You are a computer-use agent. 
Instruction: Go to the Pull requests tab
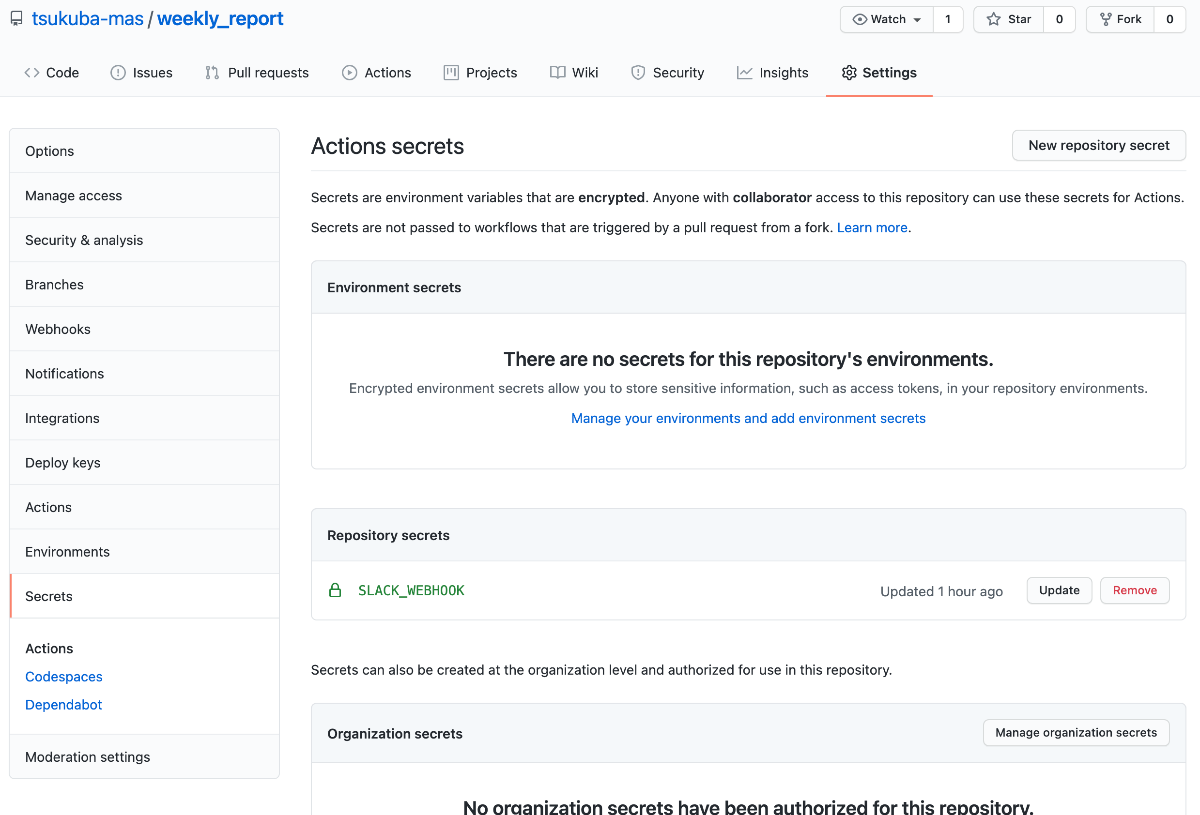[257, 73]
